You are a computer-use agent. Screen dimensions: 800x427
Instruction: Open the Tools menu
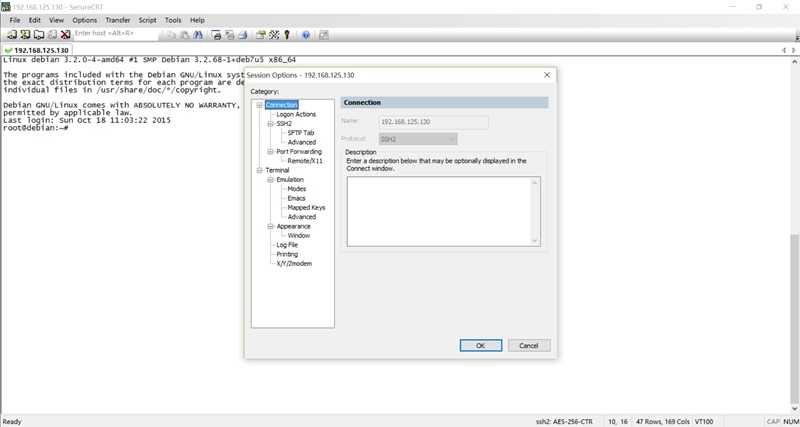click(173, 20)
